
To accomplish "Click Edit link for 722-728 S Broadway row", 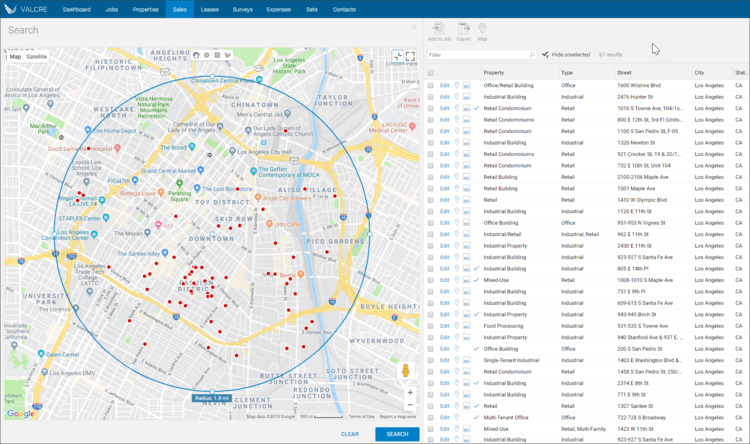I will click(x=444, y=418).
